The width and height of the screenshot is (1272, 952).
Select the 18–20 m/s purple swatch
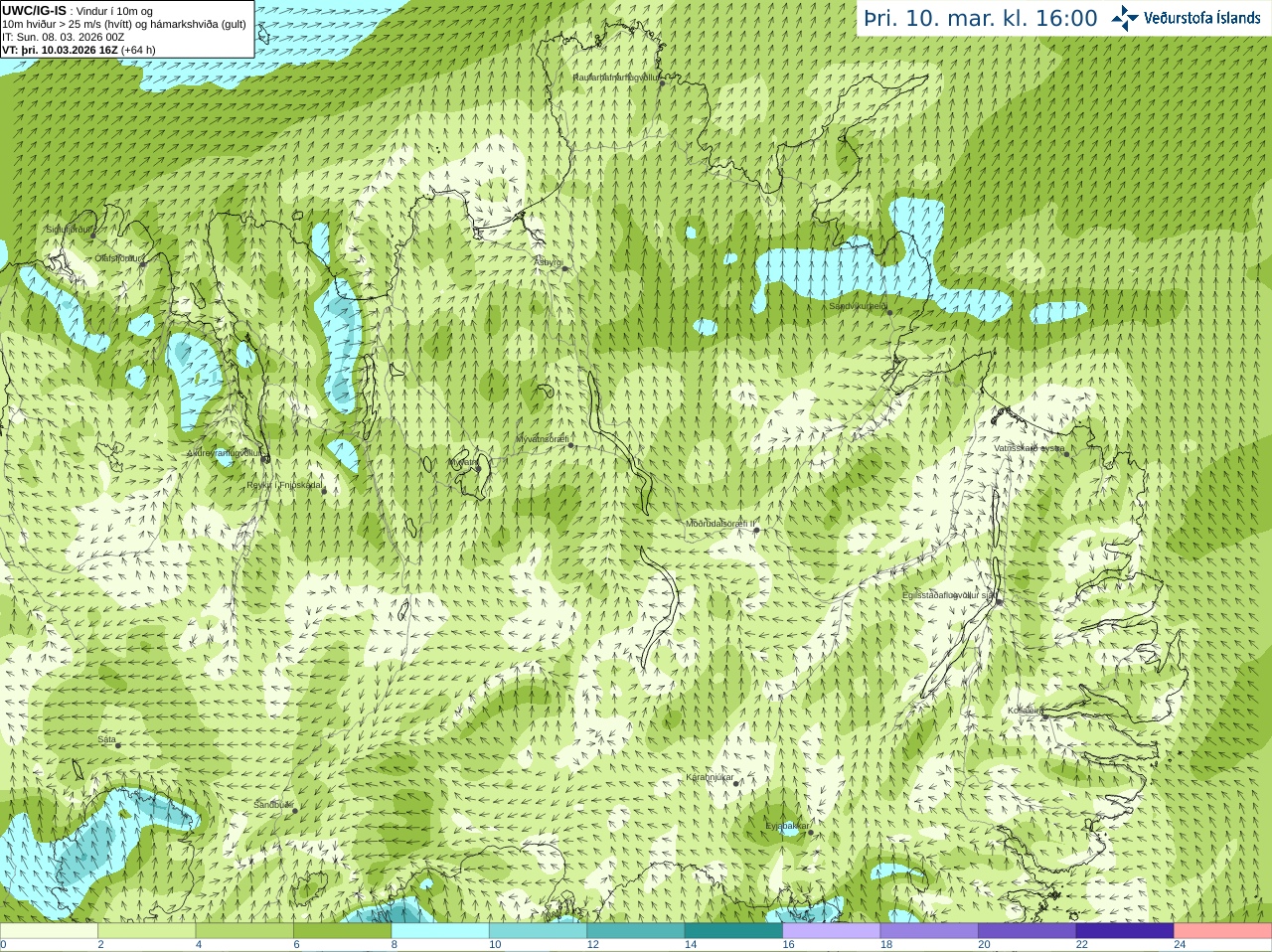(x=929, y=931)
